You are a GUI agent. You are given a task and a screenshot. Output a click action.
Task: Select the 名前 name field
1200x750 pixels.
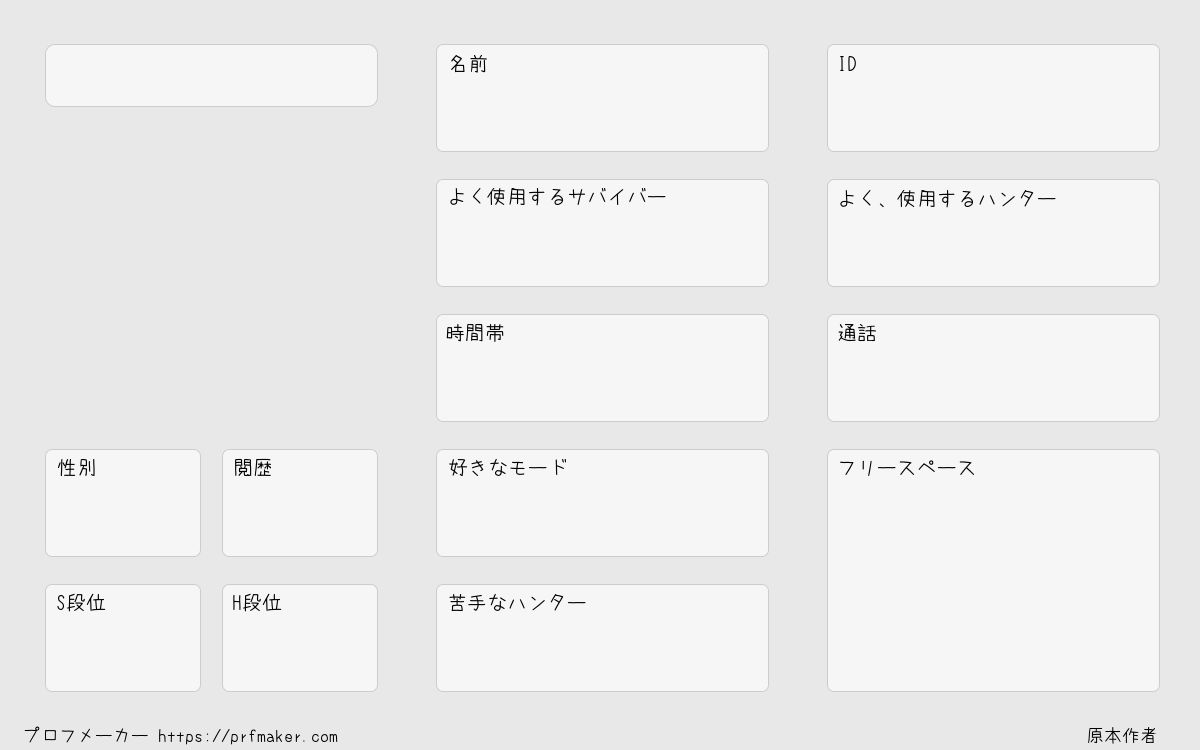[x=602, y=98]
